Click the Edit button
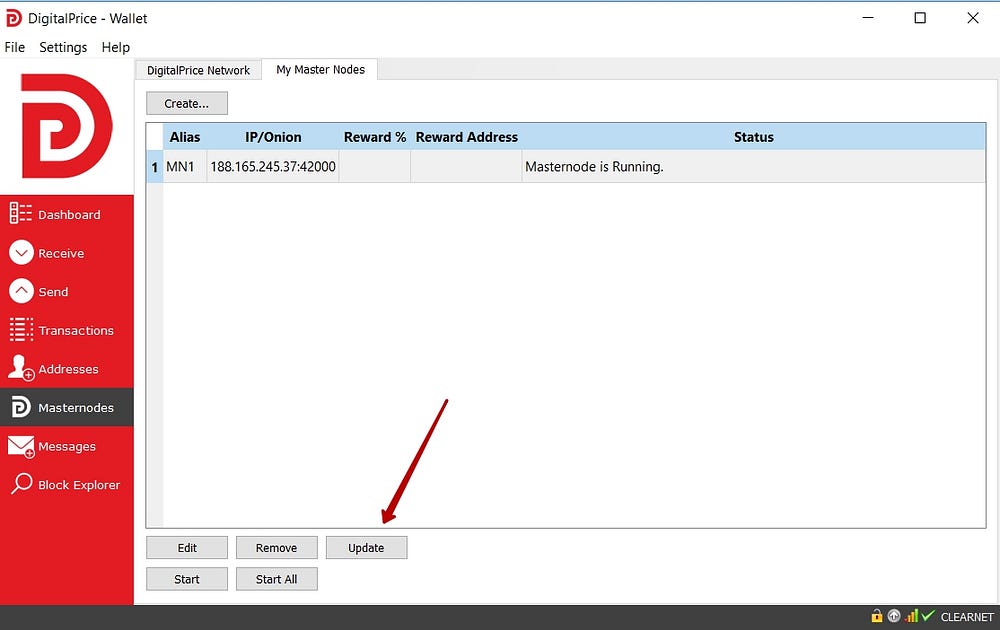The width and height of the screenshot is (1000, 630). click(187, 548)
